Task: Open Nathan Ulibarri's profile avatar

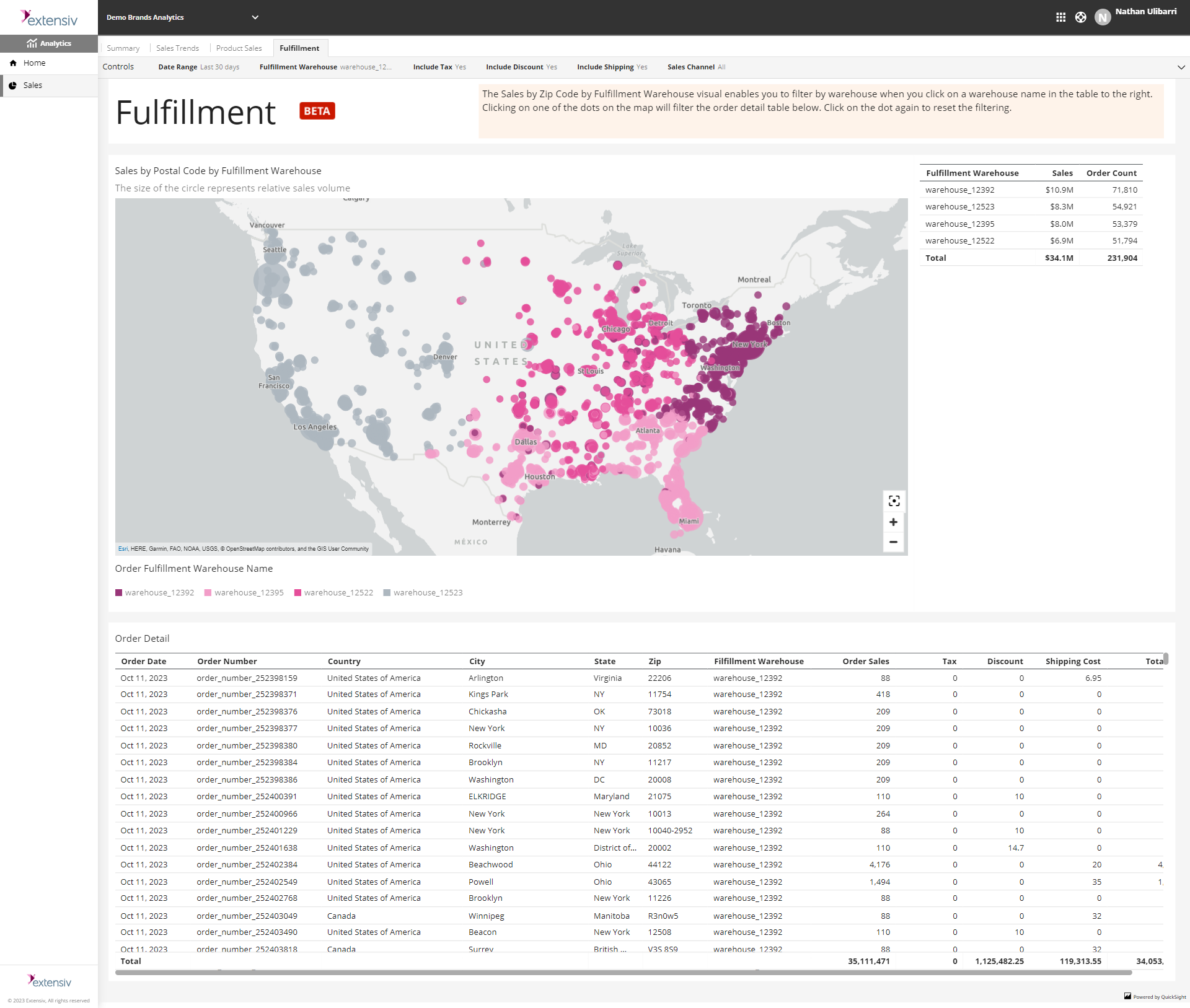Action: [1103, 17]
